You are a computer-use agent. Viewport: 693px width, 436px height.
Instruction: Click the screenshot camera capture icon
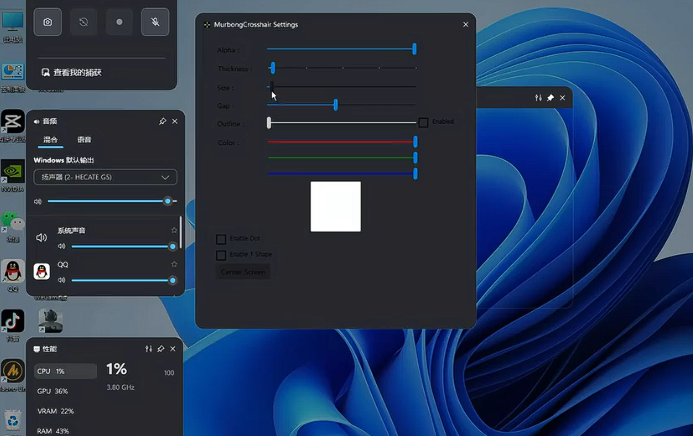pyautogui.click(x=48, y=22)
